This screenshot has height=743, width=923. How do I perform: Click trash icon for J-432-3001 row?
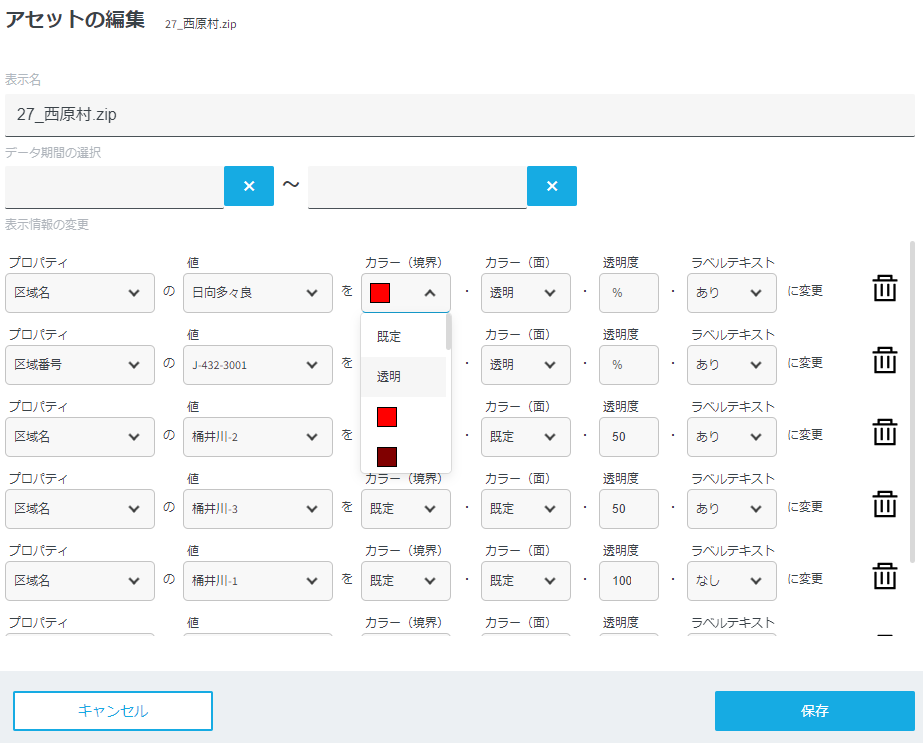[884, 362]
